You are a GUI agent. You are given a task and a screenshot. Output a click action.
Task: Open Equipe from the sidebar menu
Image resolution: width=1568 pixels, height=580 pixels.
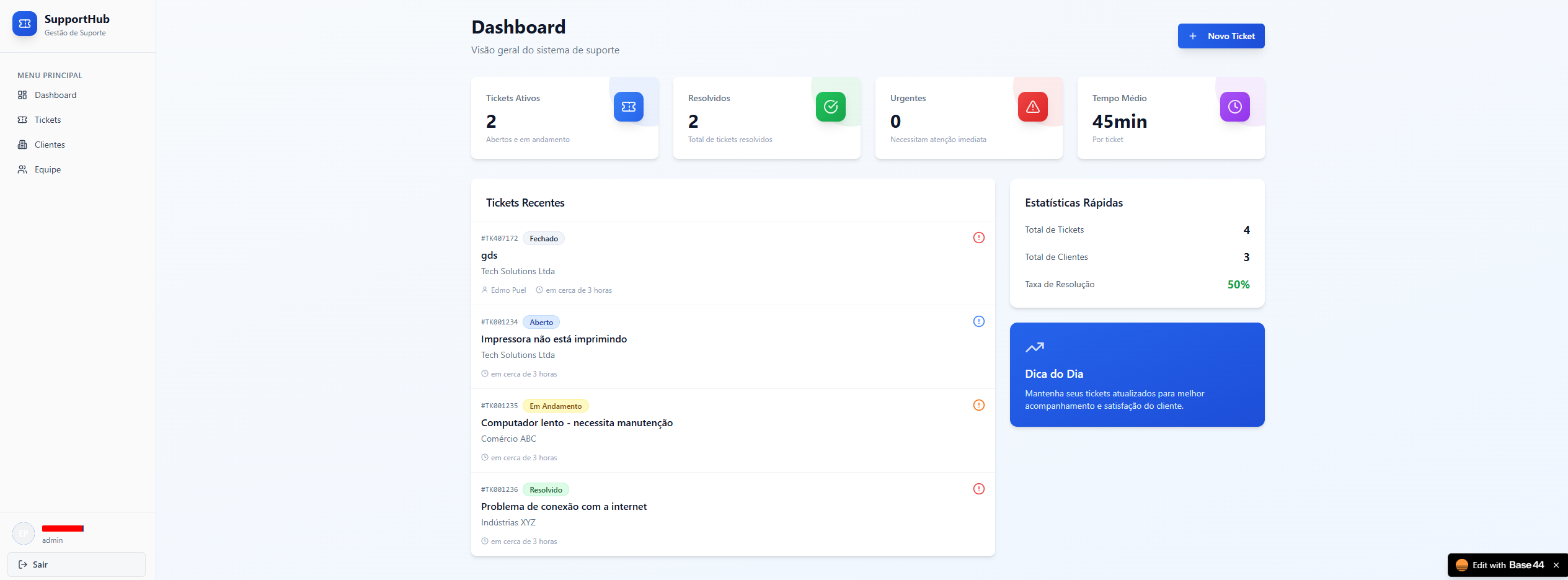77,169
